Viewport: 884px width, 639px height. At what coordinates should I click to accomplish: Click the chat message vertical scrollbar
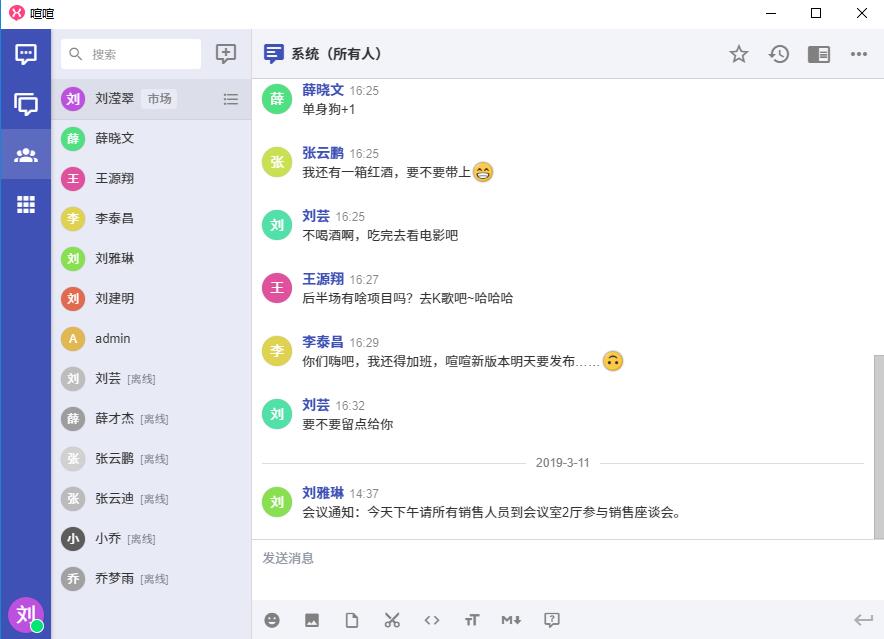coord(878,445)
